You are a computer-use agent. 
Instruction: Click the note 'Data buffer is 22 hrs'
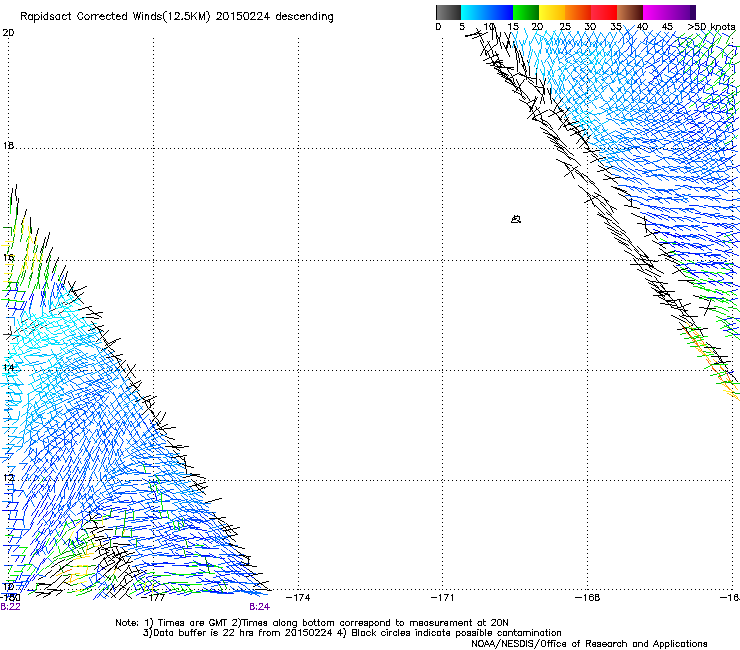[205, 633]
